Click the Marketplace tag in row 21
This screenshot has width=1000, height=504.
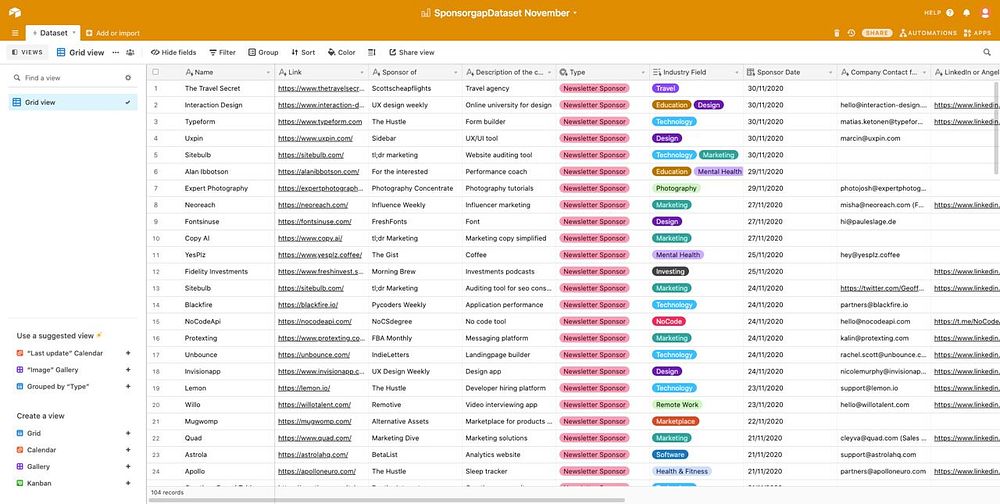click(675, 421)
